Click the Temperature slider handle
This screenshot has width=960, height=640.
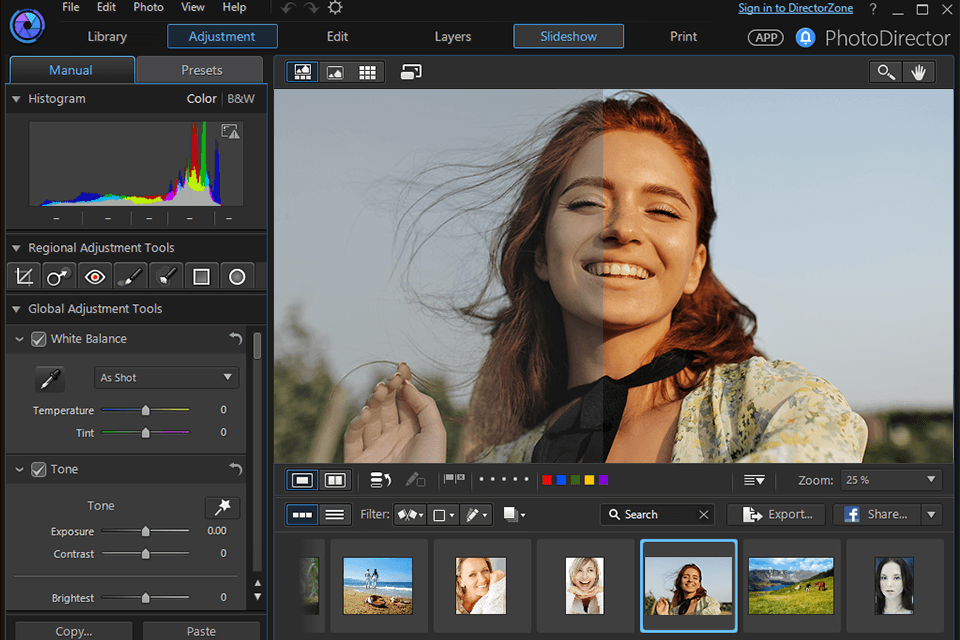point(146,410)
